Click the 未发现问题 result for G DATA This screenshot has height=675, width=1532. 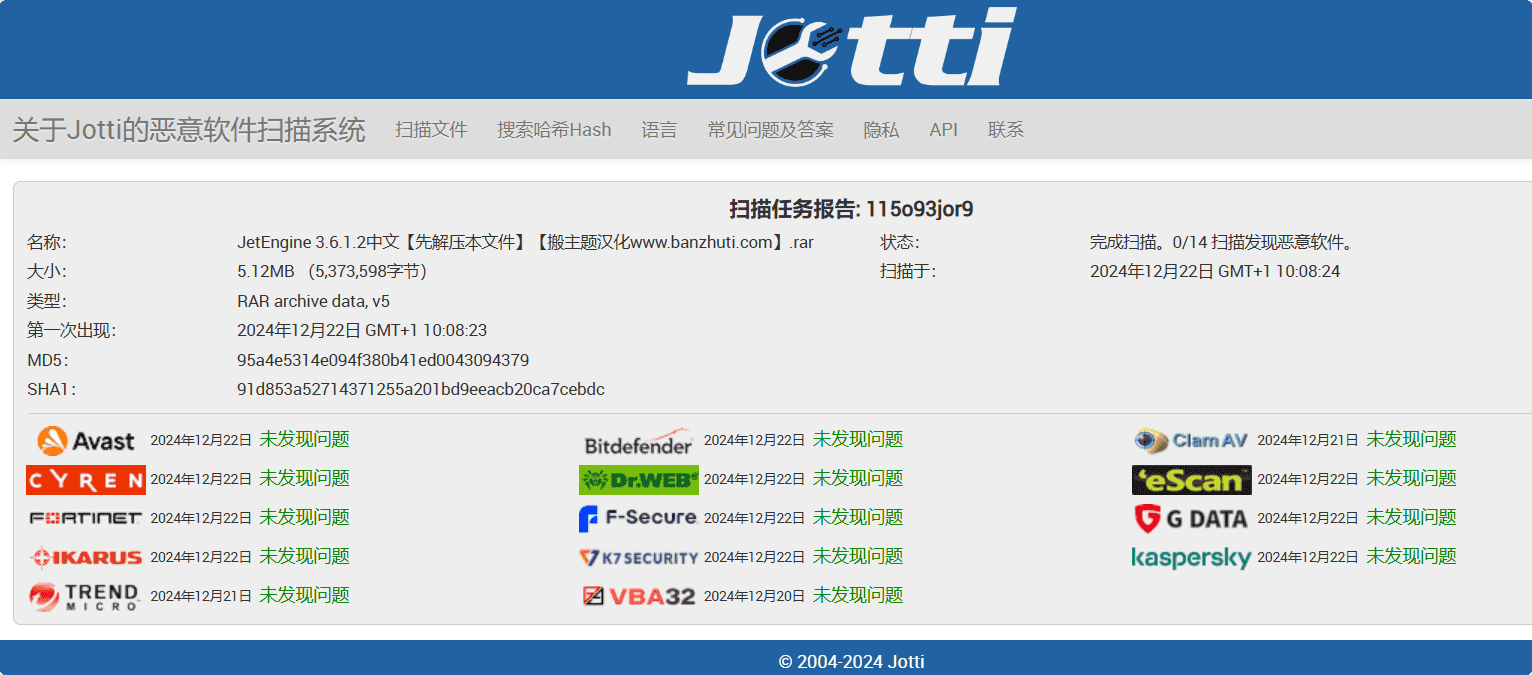tap(1411, 517)
